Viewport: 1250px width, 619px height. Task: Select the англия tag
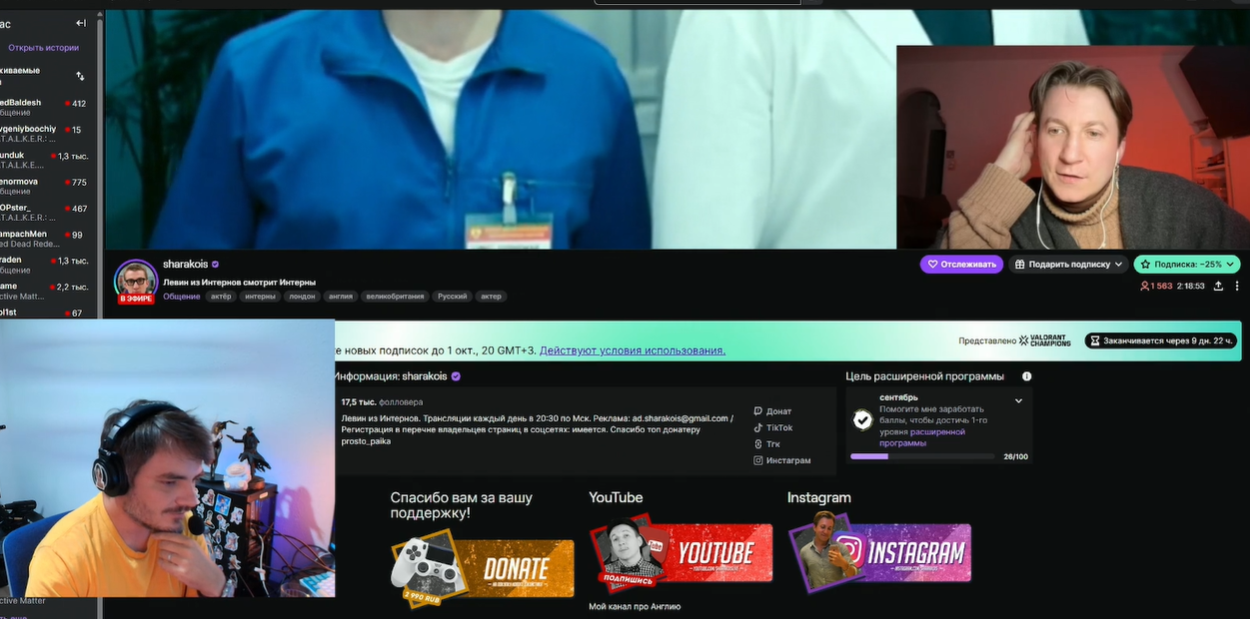click(x=339, y=296)
